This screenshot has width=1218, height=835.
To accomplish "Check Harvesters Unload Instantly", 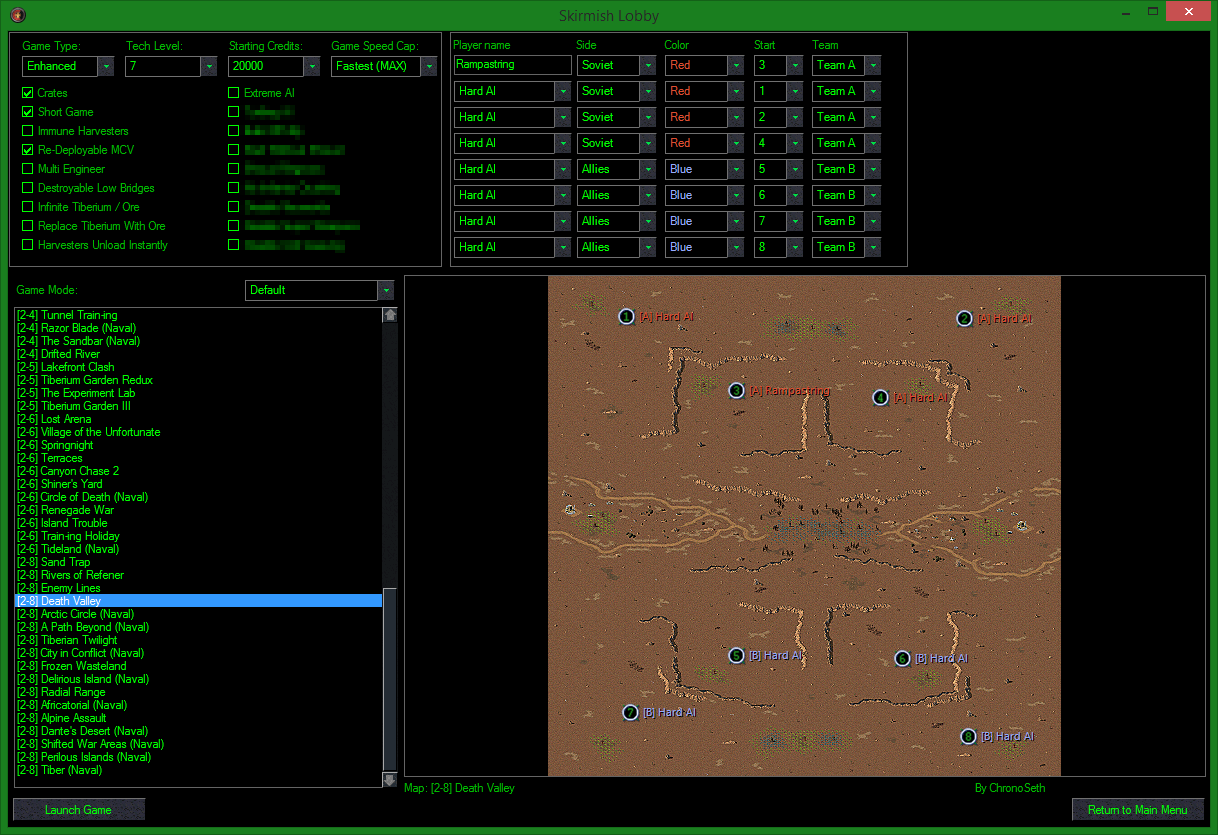I will tap(28, 245).
